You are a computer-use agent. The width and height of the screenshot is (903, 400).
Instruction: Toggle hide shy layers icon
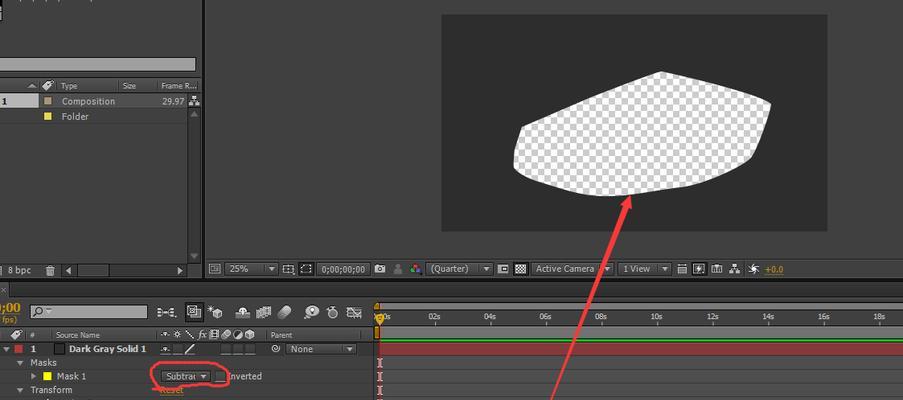coord(243,312)
